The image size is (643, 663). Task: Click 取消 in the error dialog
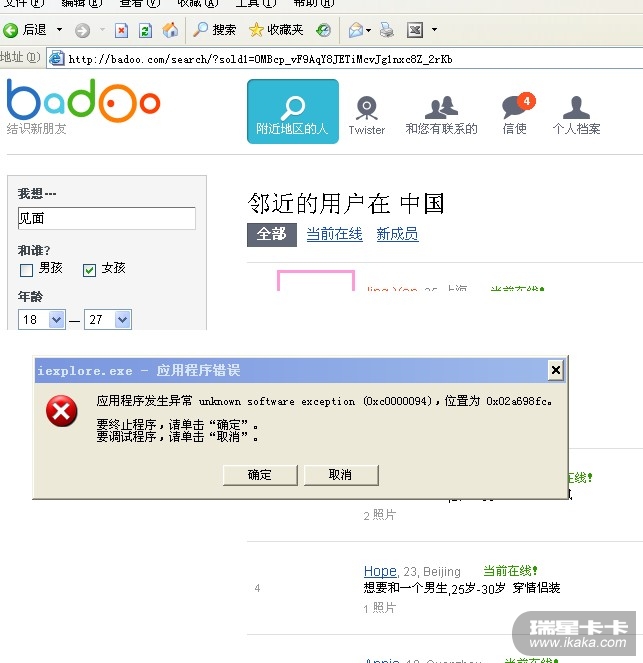[341, 475]
